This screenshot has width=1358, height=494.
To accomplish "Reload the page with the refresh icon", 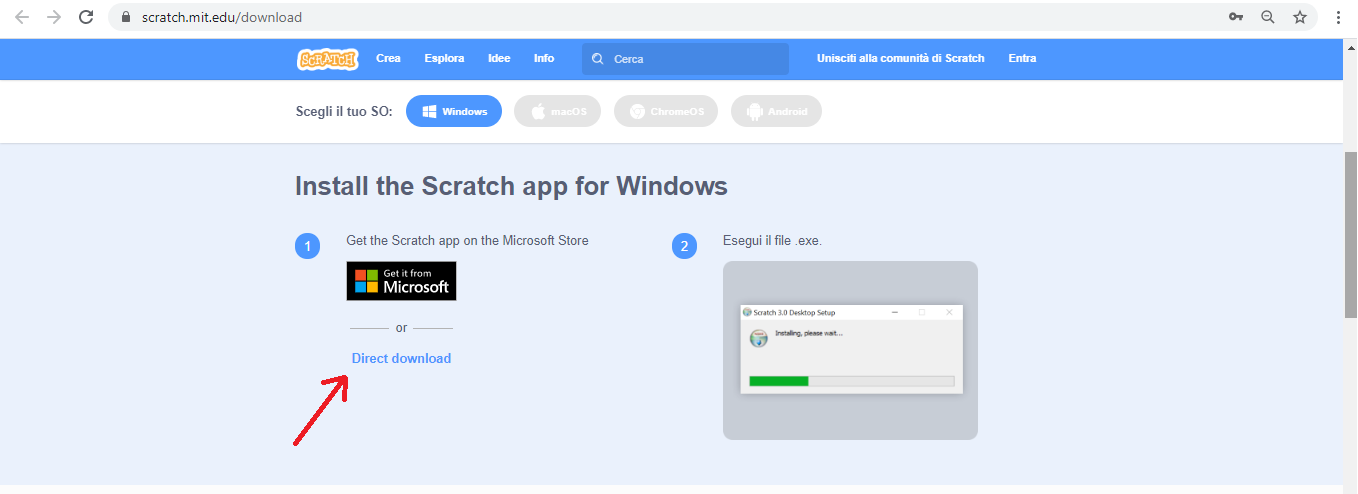I will 86,17.
